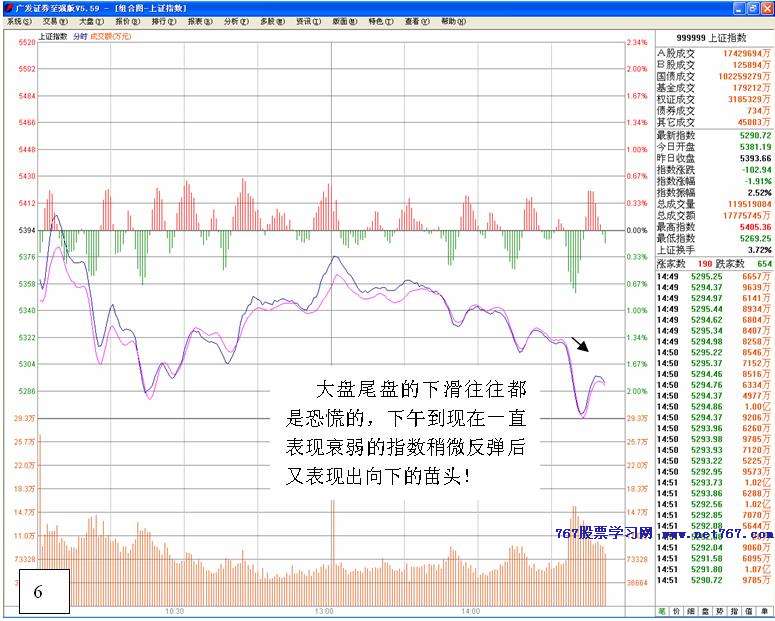Screen dimensions: 775x621
Task: Click the 最新指数 value 5290.72
Action: point(755,135)
